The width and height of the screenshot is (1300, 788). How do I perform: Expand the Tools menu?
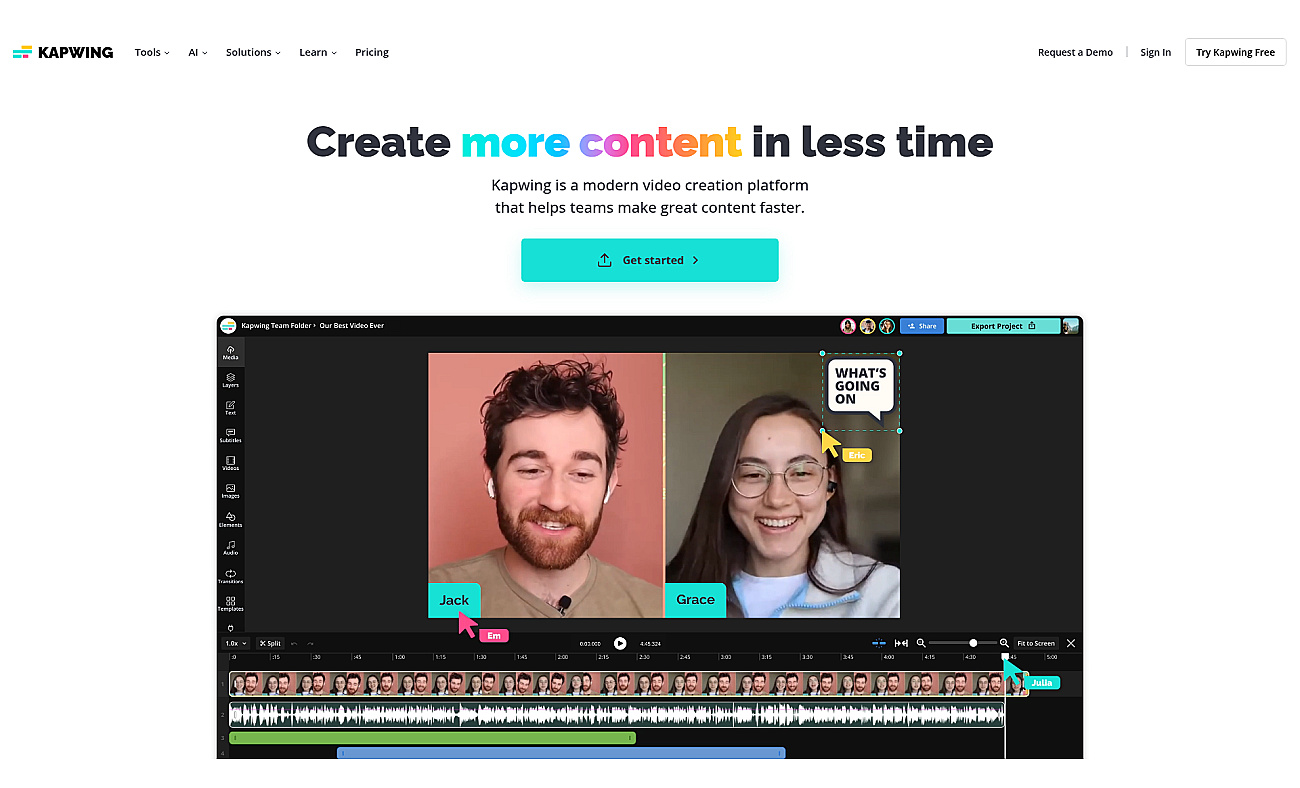pyautogui.click(x=152, y=52)
